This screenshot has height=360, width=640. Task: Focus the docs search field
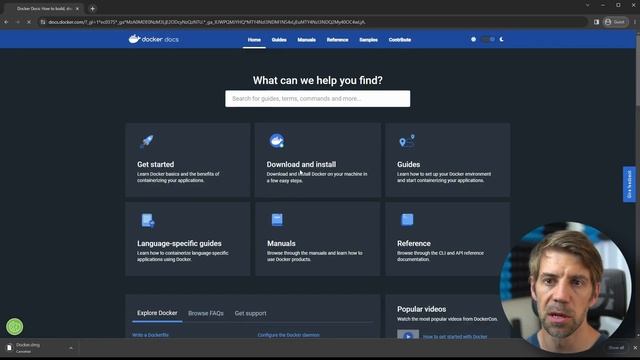coord(318,99)
